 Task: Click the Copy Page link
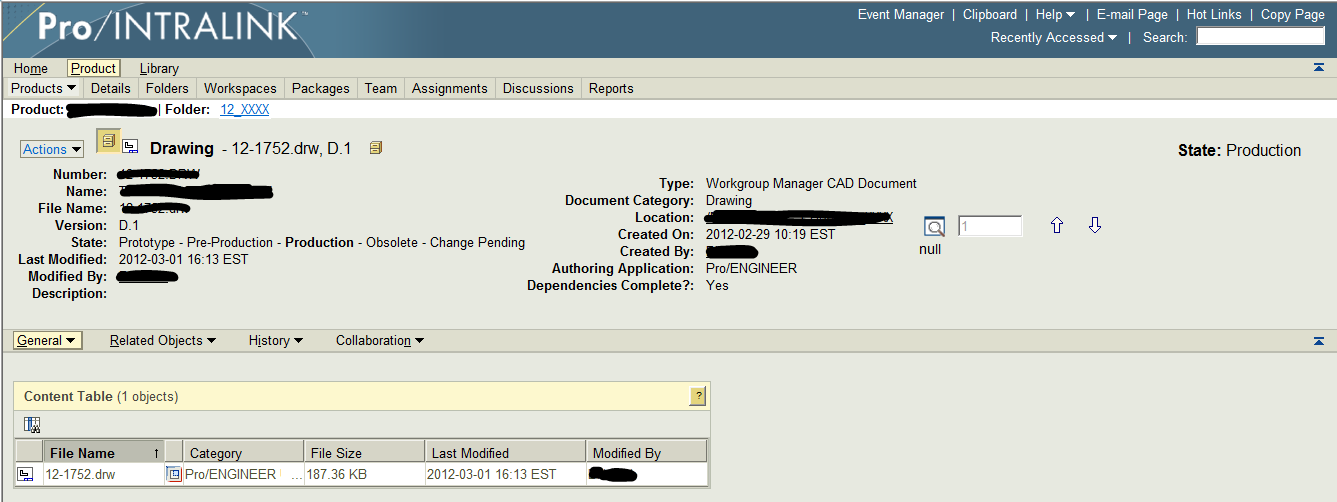(1292, 14)
